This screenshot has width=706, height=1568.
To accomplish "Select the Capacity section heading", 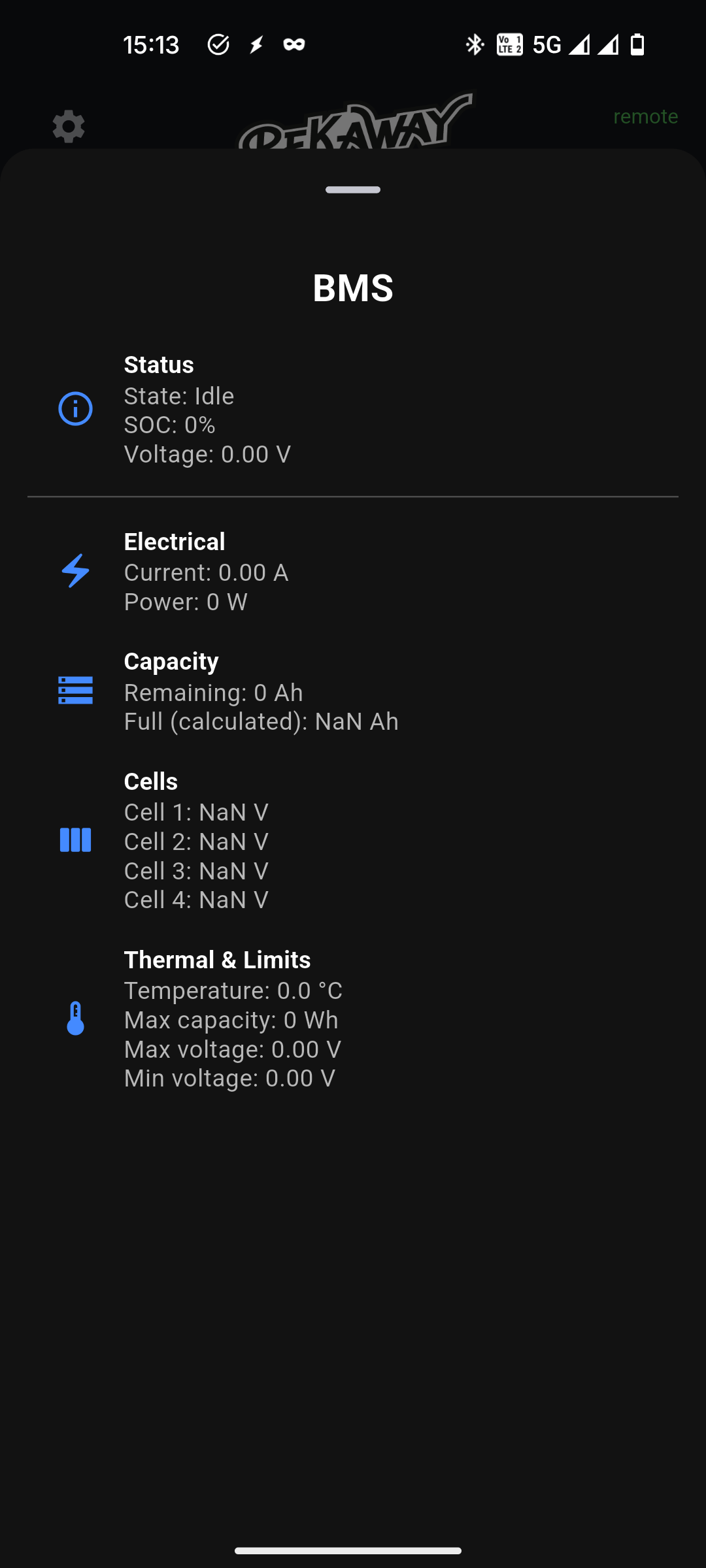I will [x=171, y=661].
